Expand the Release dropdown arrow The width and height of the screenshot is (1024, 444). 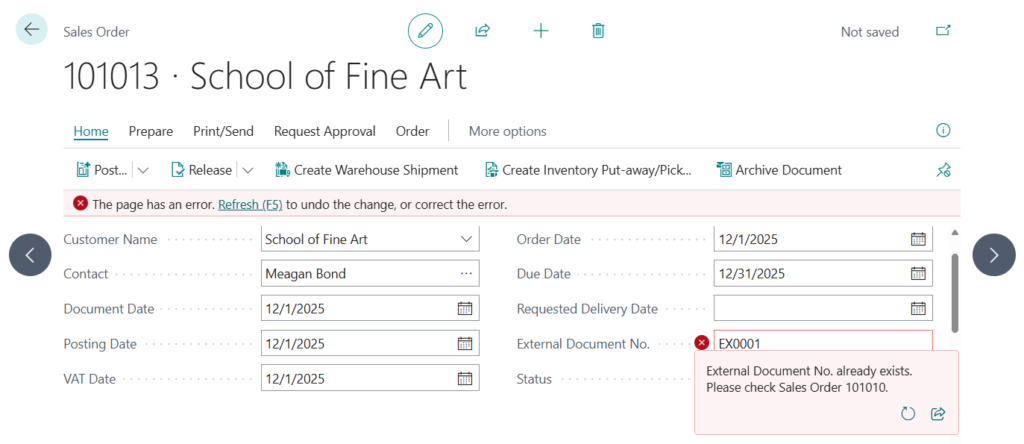point(248,170)
